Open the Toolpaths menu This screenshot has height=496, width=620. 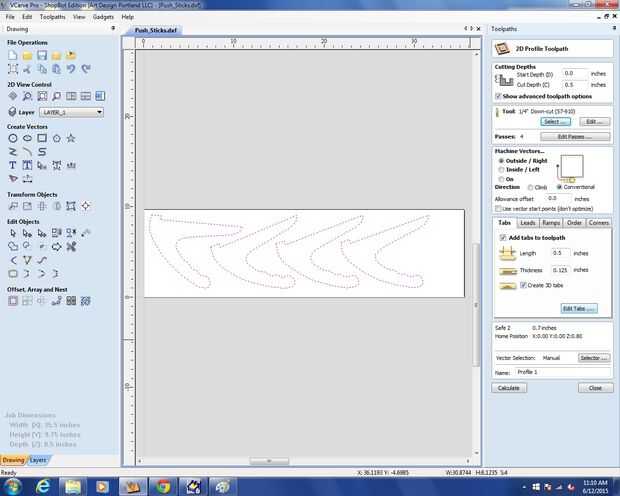pyautogui.click(x=53, y=17)
